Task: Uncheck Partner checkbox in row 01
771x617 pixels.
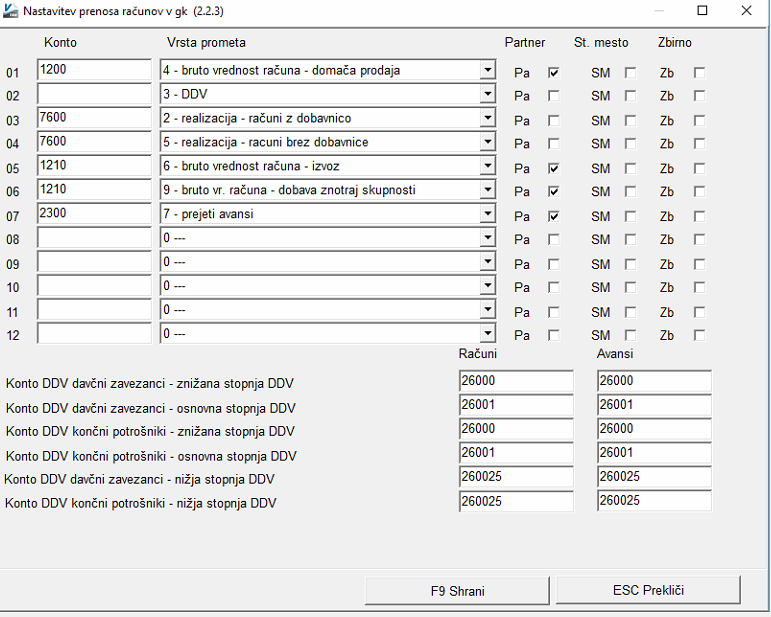Action: [553, 72]
